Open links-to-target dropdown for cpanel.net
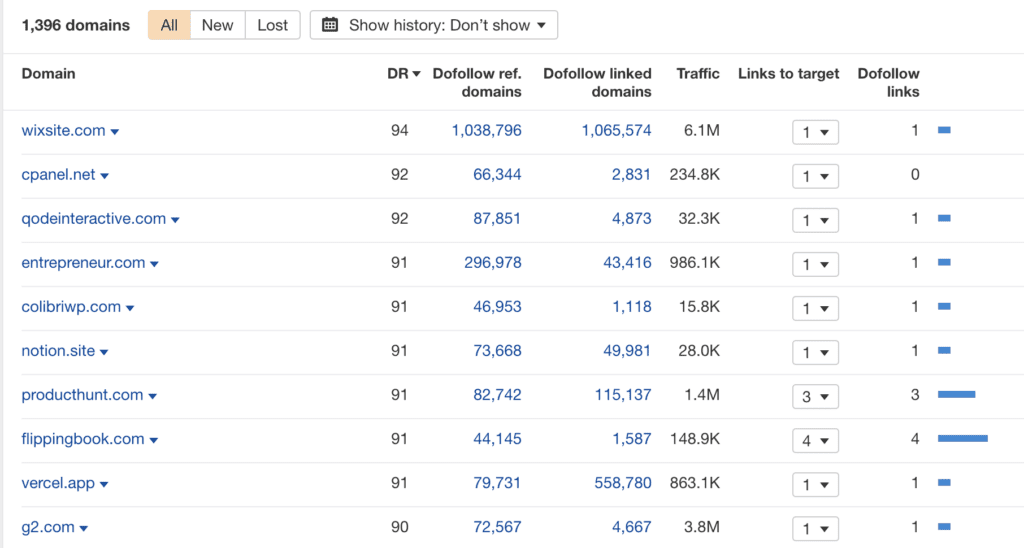1024x548 pixels. pos(815,176)
